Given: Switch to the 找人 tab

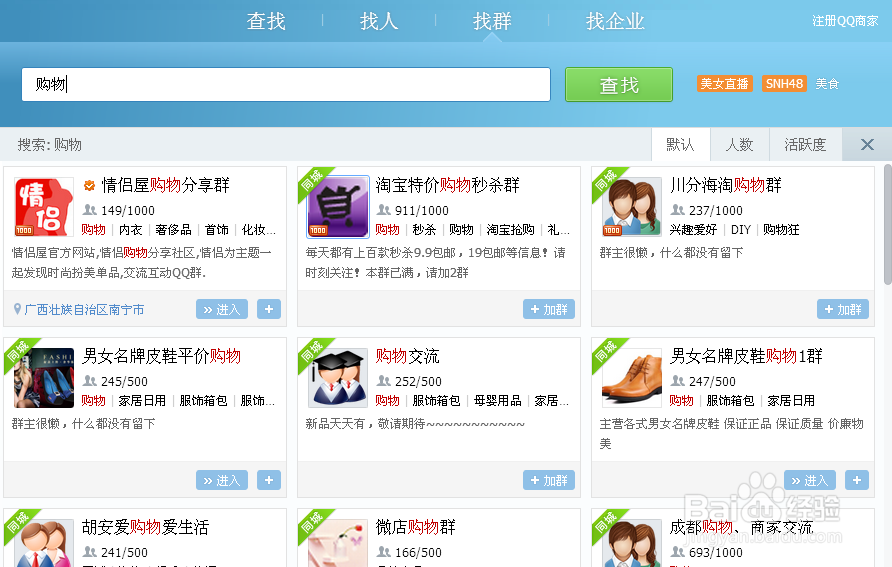Looking at the screenshot, I should (x=379, y=21).
